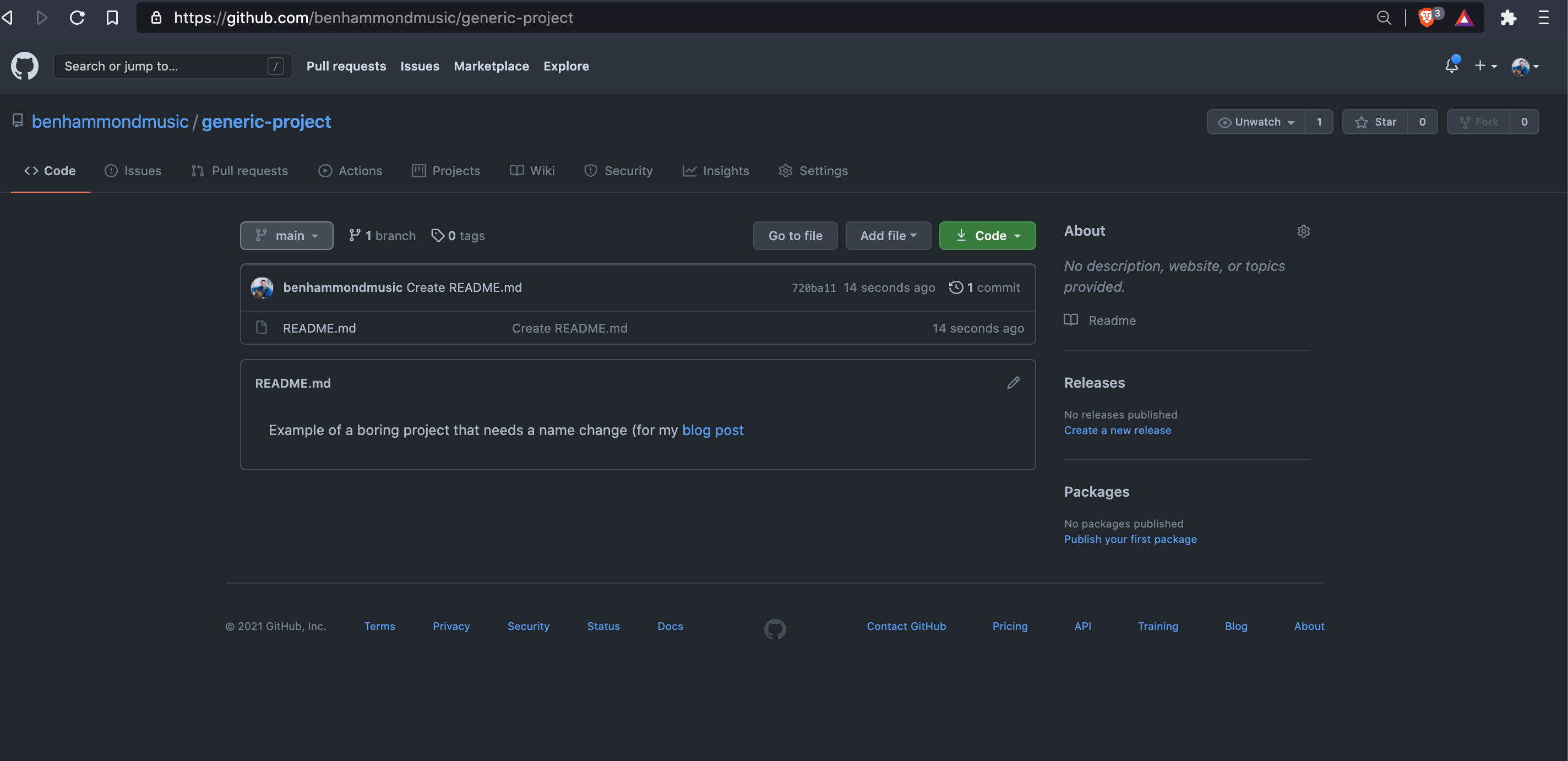Click the README.md file icon in file list

[261, 328]
